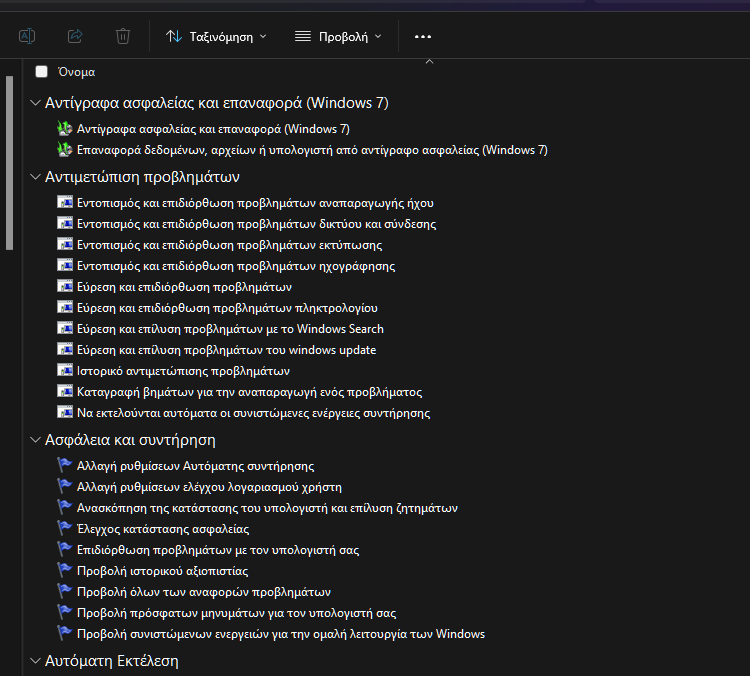The image size is (750, 676).
Task: Click flag icon beside Έλεγχος κατάστασης ασφαλείας
Action: click(x=65, y=529)
